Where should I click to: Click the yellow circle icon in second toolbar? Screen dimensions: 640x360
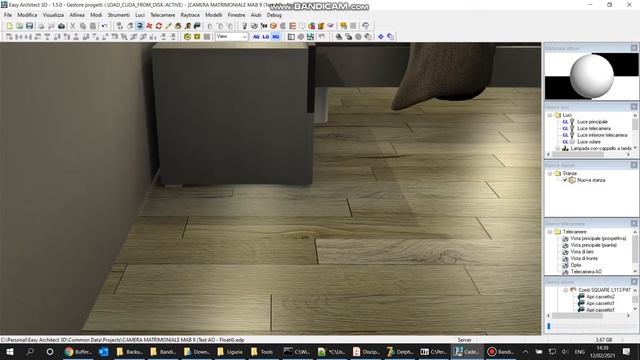187,37
